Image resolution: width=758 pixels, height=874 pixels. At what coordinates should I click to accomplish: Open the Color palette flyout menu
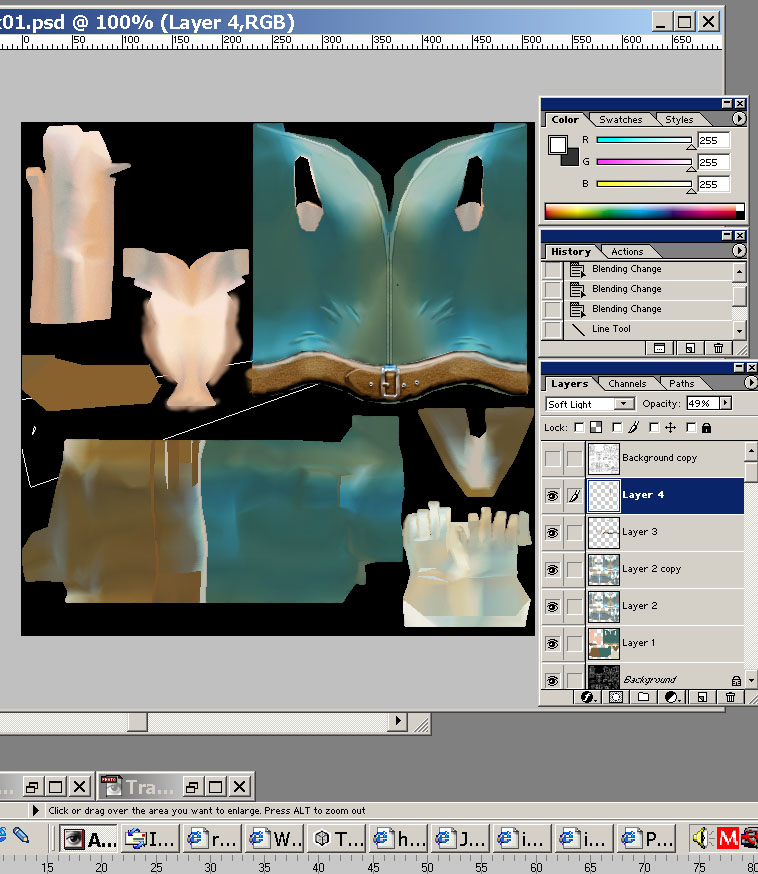pos(739,119)
